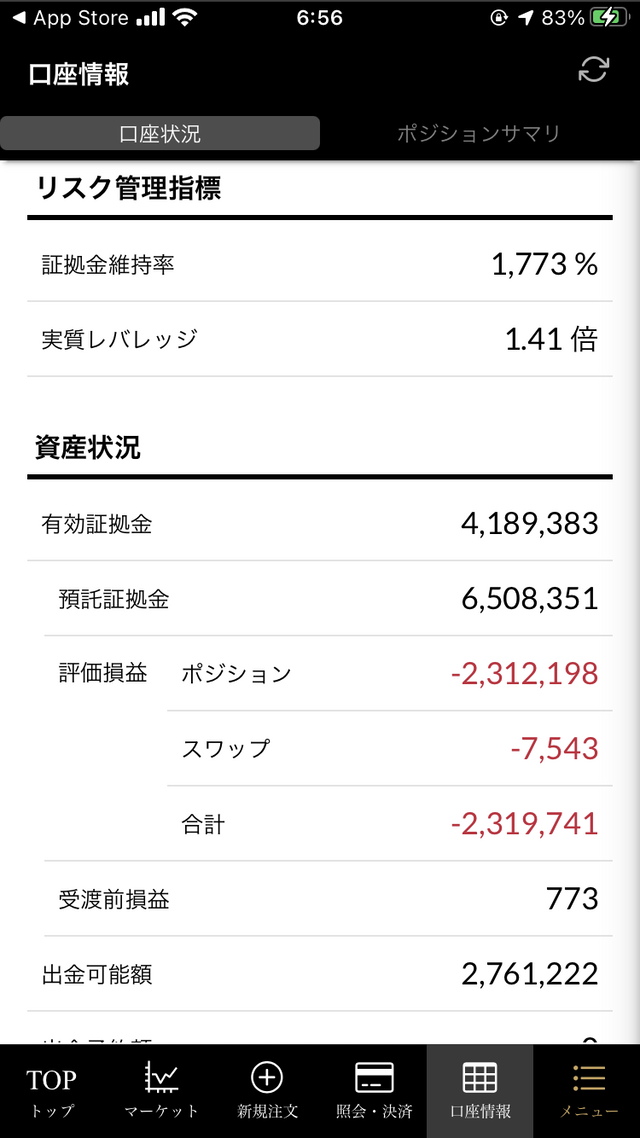The height and width of the screenshot is (1138, 640).
Task: Tap the スワップ loss value
Action: click(x=554, y=749)
